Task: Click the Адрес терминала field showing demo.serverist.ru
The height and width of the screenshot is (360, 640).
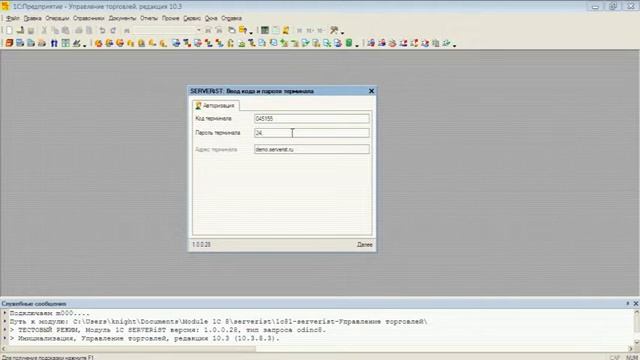Action: (x=312, y=149)
